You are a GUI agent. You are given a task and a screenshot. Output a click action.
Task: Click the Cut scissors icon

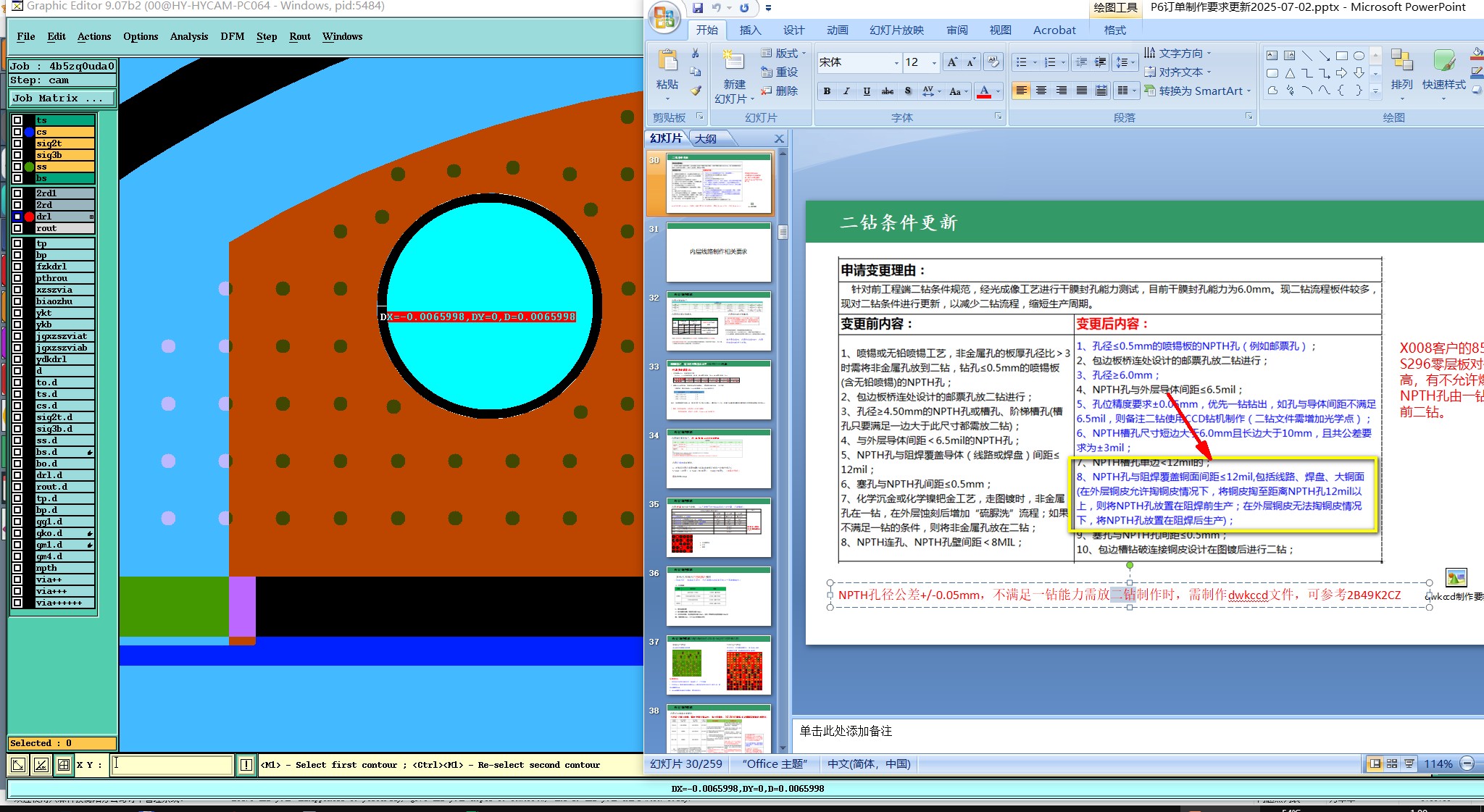click(x=695, y=54)
